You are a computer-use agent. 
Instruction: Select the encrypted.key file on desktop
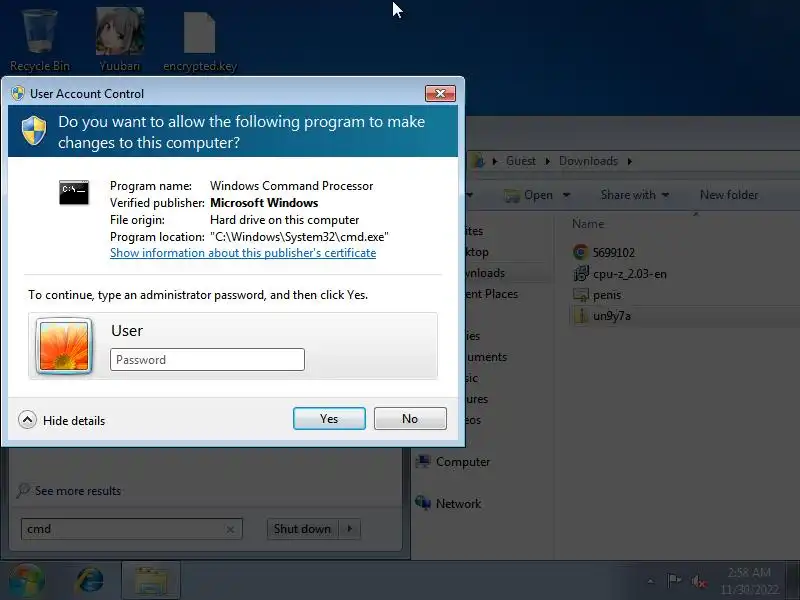click(199, 43)
